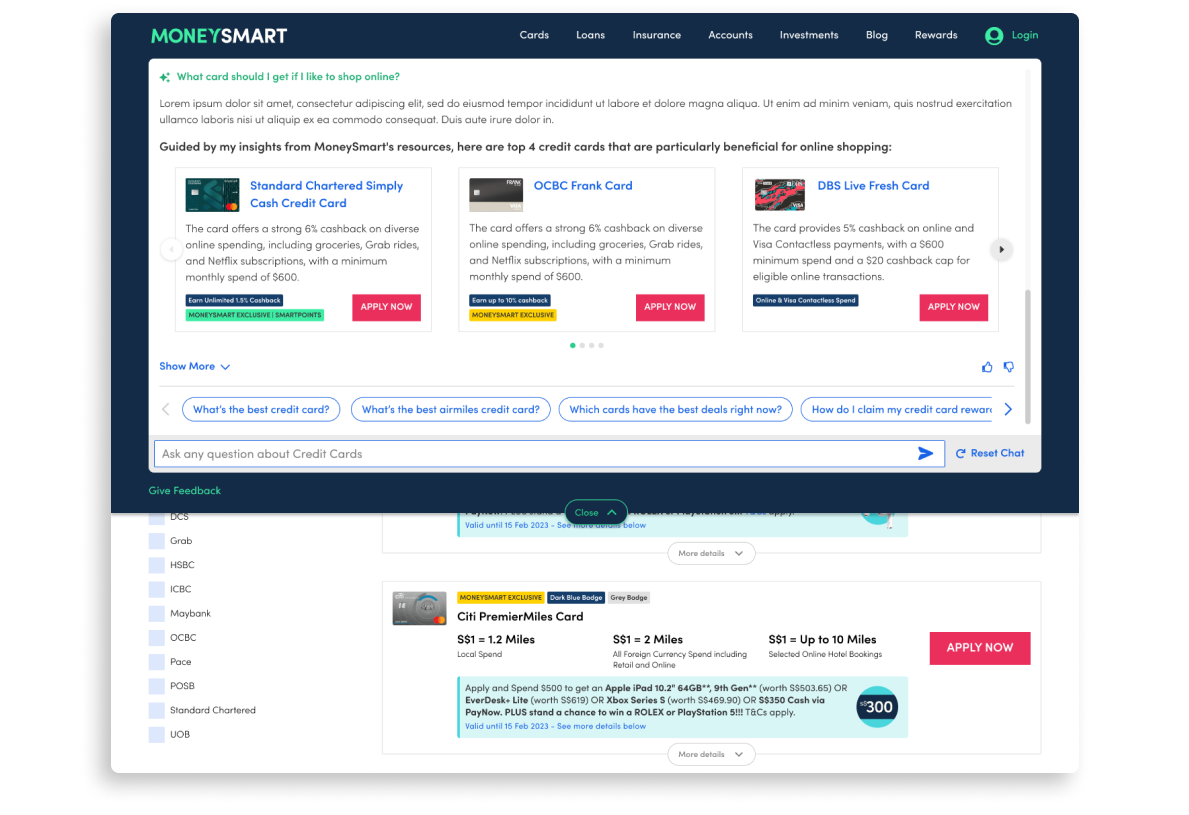Go to previous card carousel arrow
1189x815 pixels.
point(171,249)
